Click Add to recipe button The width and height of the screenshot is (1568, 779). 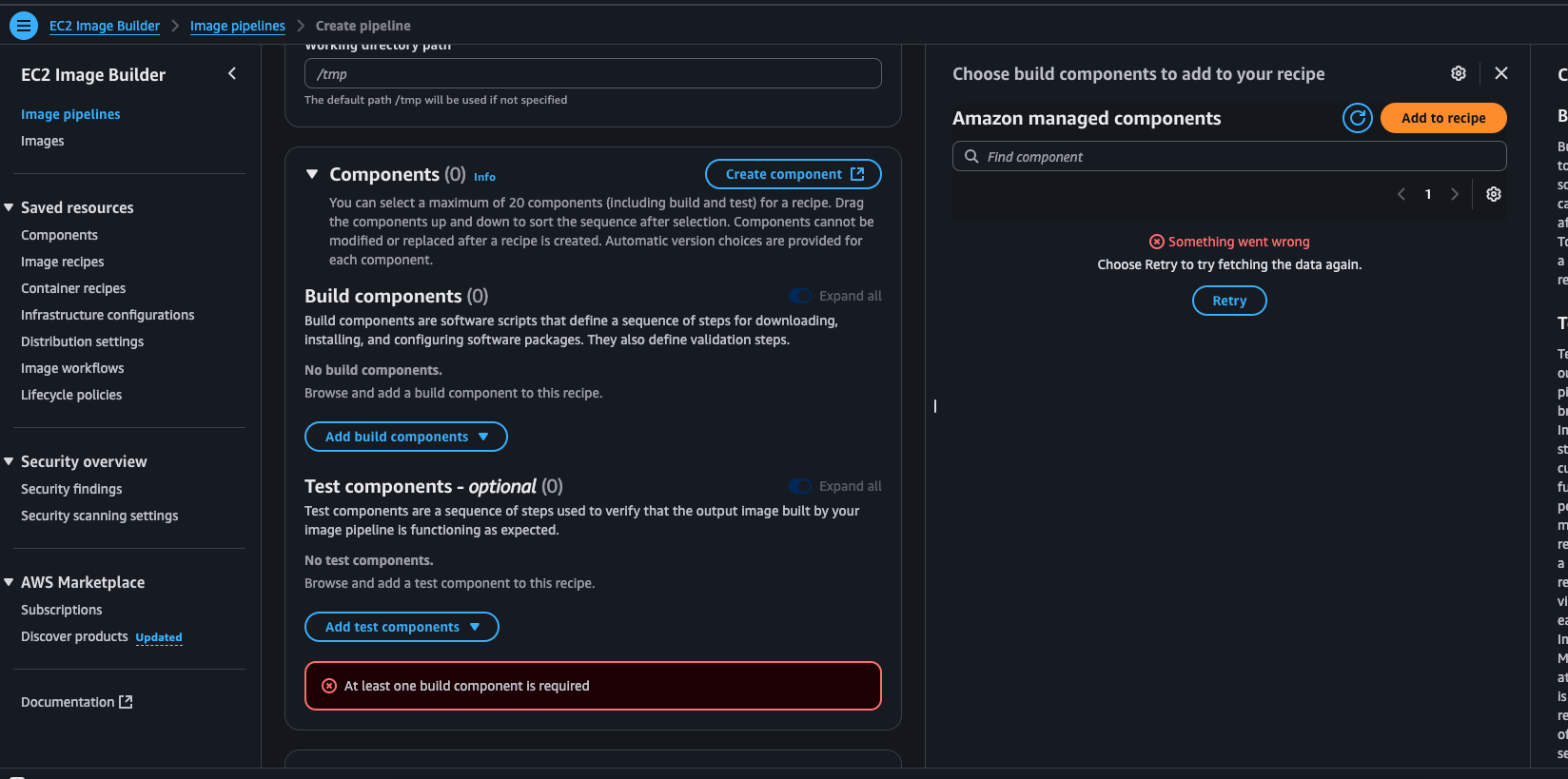coord(1443,118)
